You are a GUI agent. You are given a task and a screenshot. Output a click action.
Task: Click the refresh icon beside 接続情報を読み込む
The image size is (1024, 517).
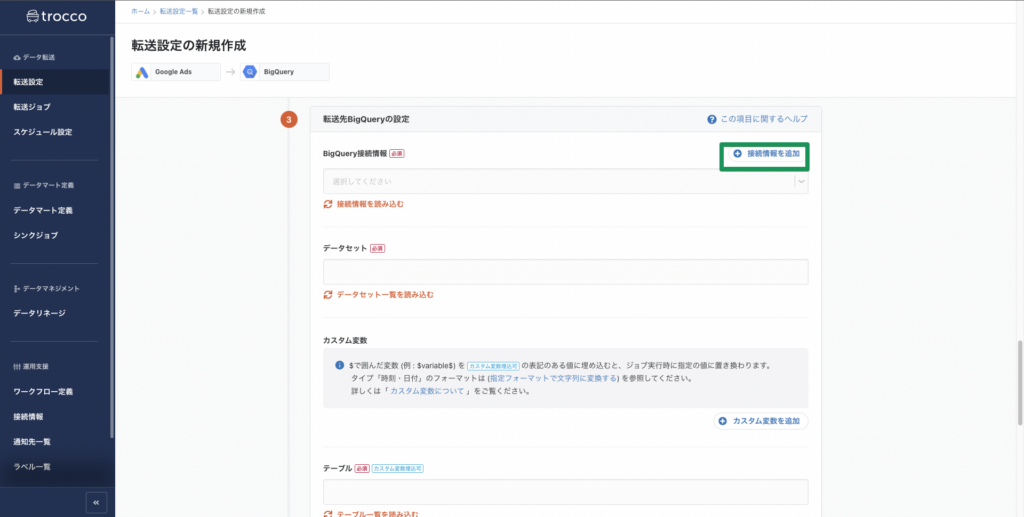[328, 204]
